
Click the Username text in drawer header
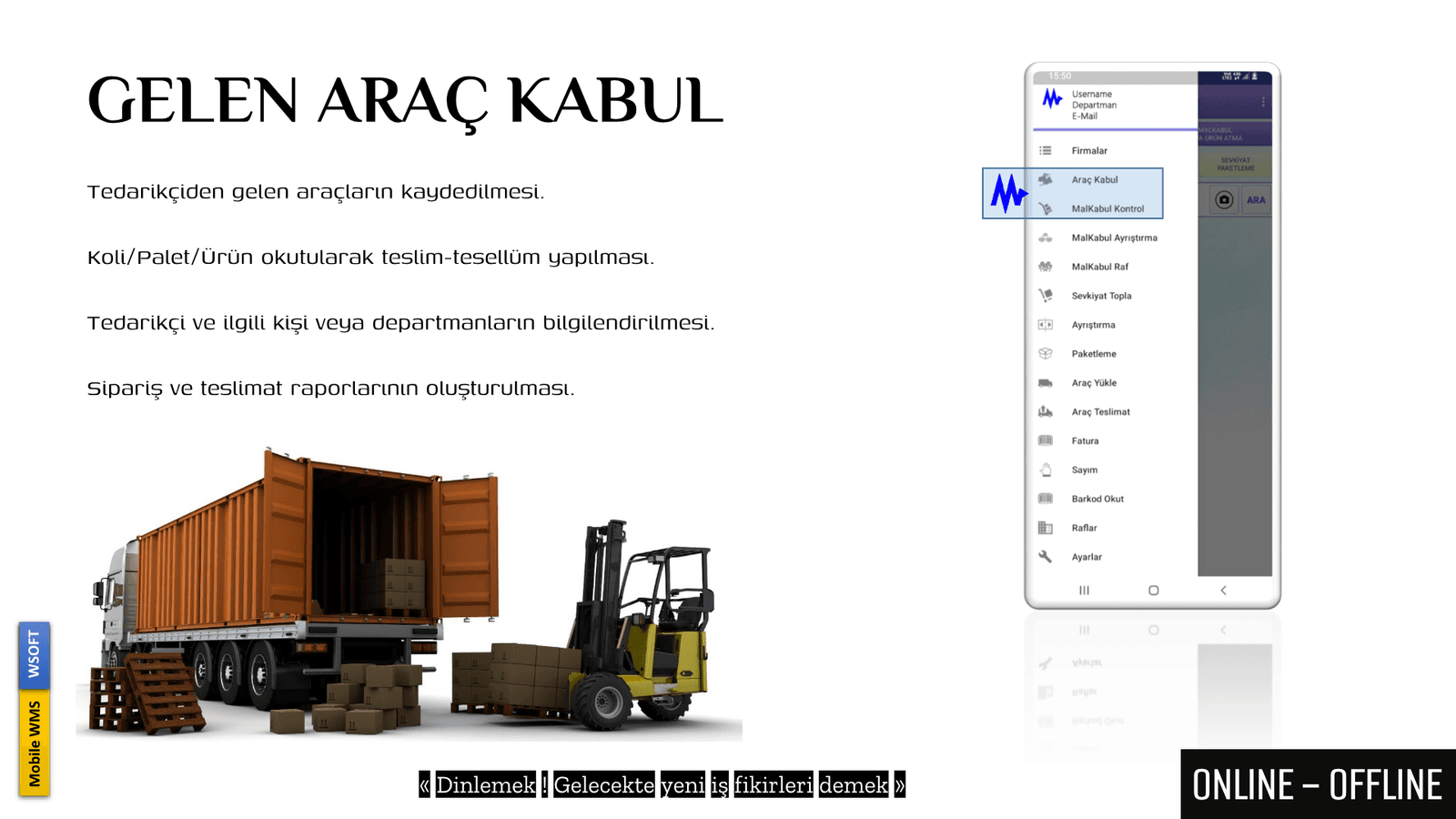point(1092,95)
